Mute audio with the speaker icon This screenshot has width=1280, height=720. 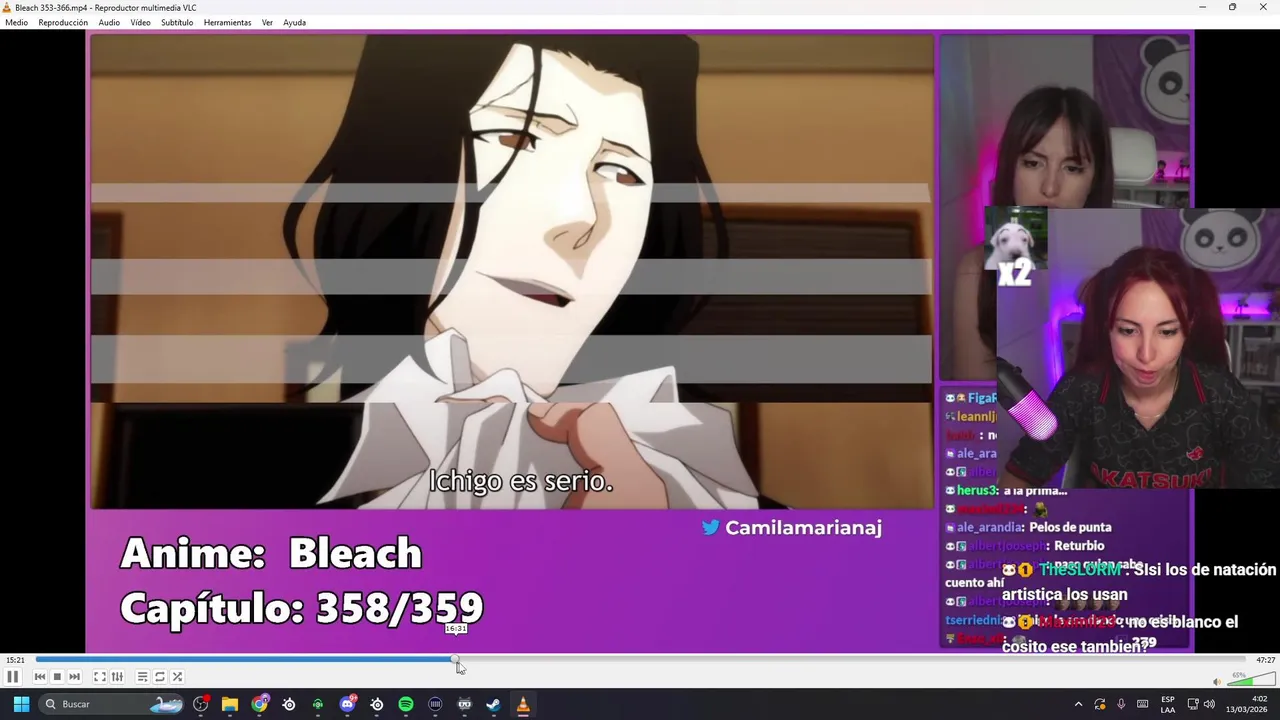tap(1217, 682)
